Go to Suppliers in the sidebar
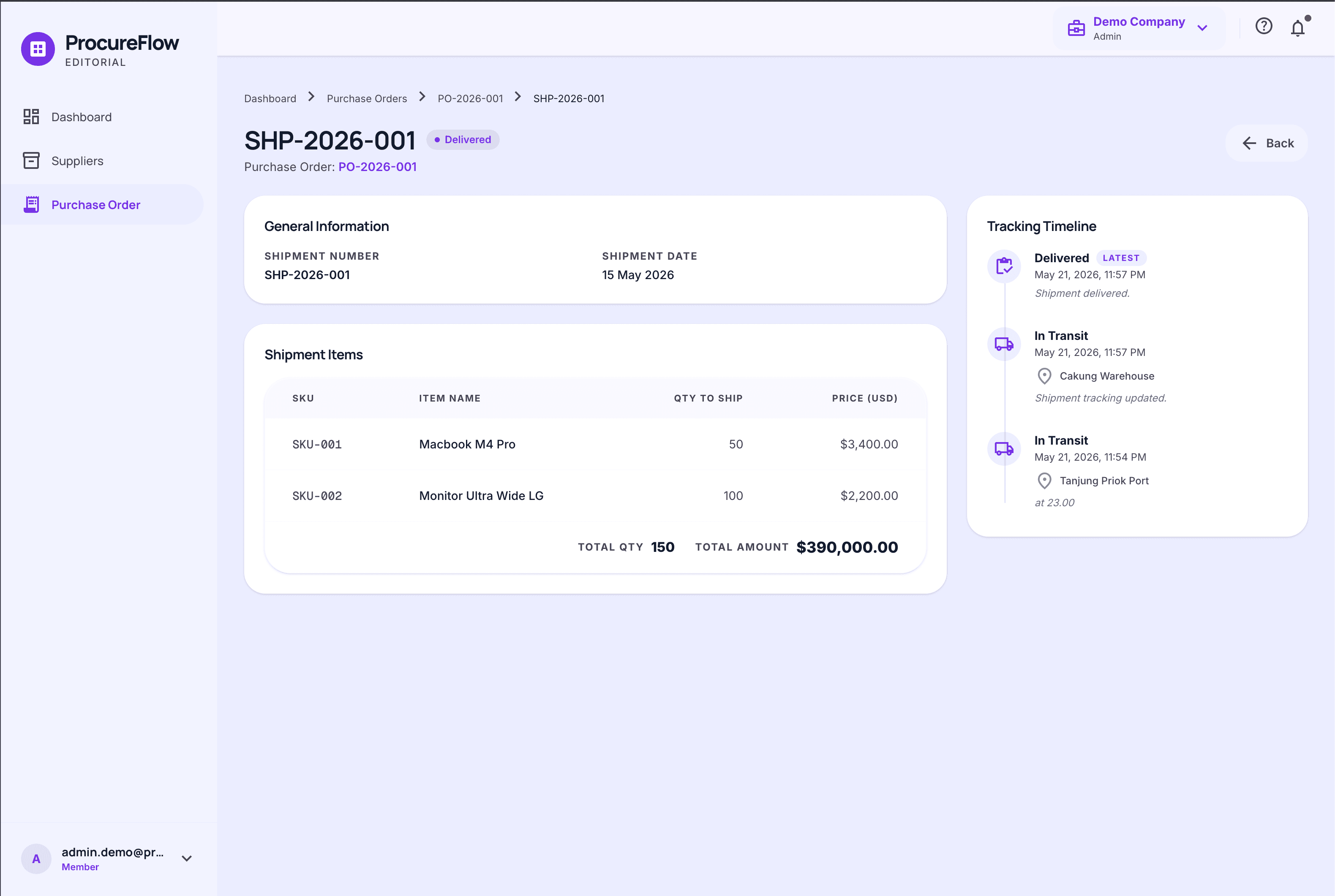The width and height of the screenshot is (1335, 896). [x=102, y=161]
